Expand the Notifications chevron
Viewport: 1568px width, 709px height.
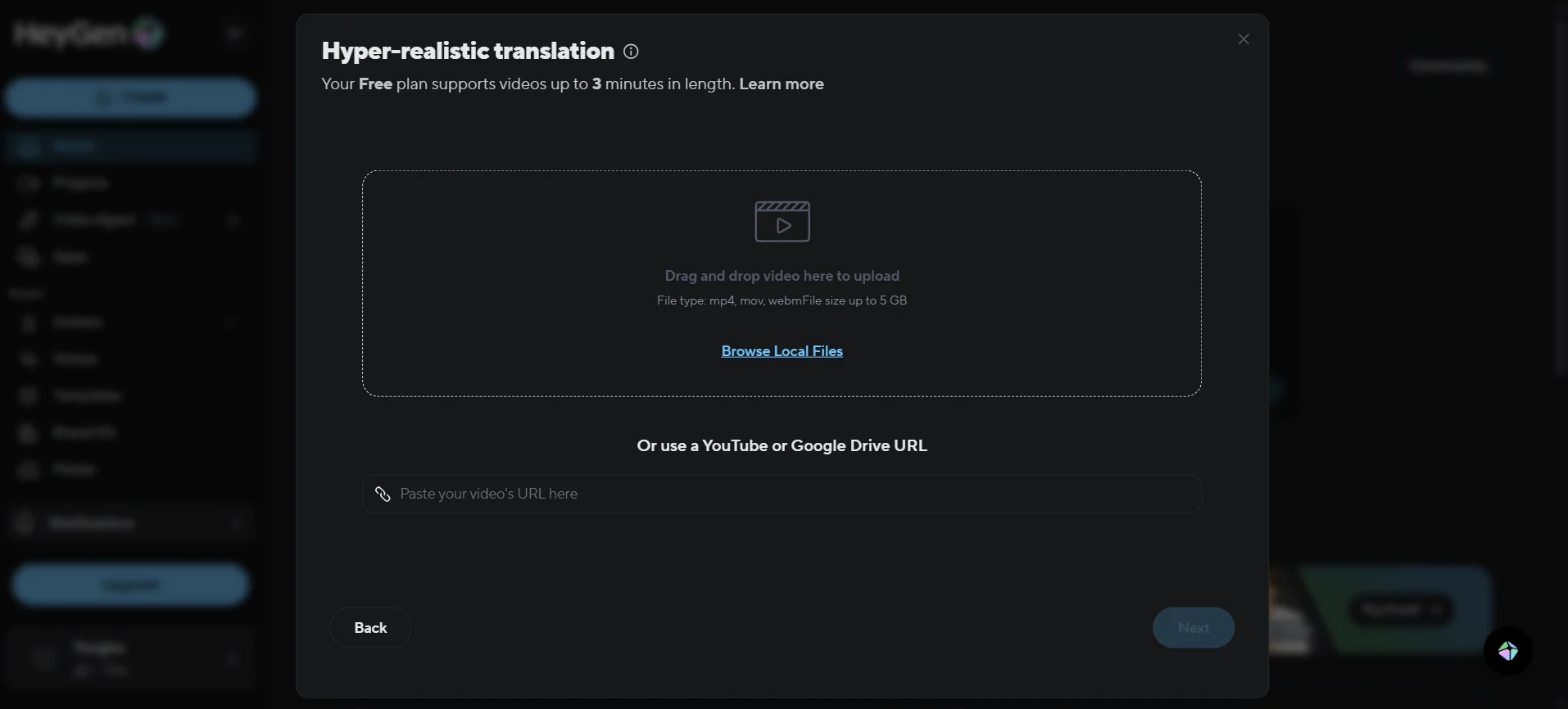pyautogui.click(x=237, y=523)
